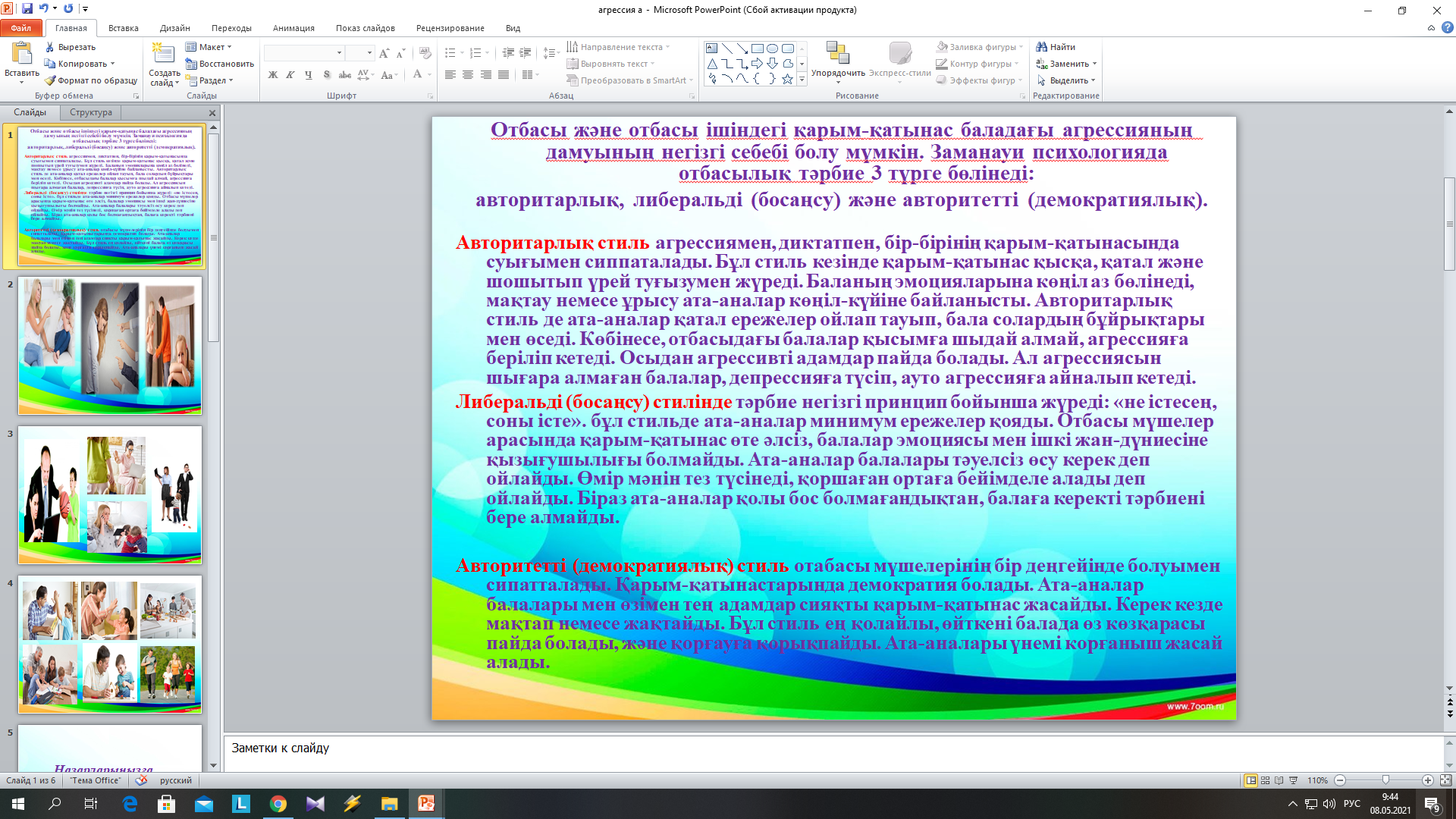Click Восстановить reset button
This screenshot has height=819, width=1456.
click(x=220, y=64)
